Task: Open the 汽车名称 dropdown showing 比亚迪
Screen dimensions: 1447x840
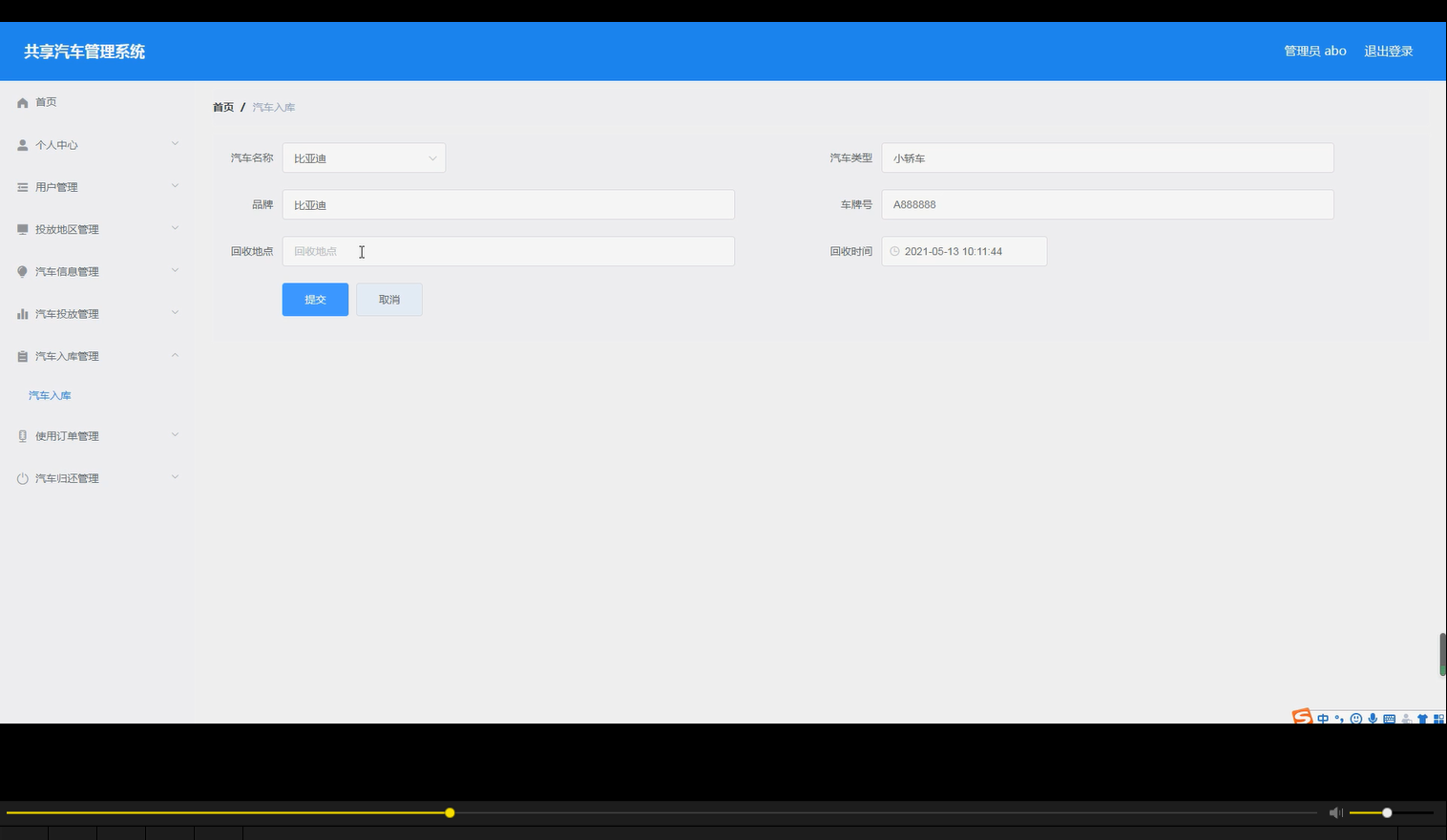Action: tap(364, 157)
